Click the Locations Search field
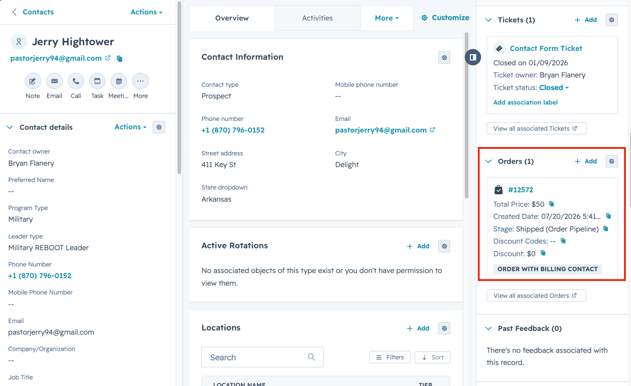This screenshot has height=386, width=631. [x=262, y=357]
